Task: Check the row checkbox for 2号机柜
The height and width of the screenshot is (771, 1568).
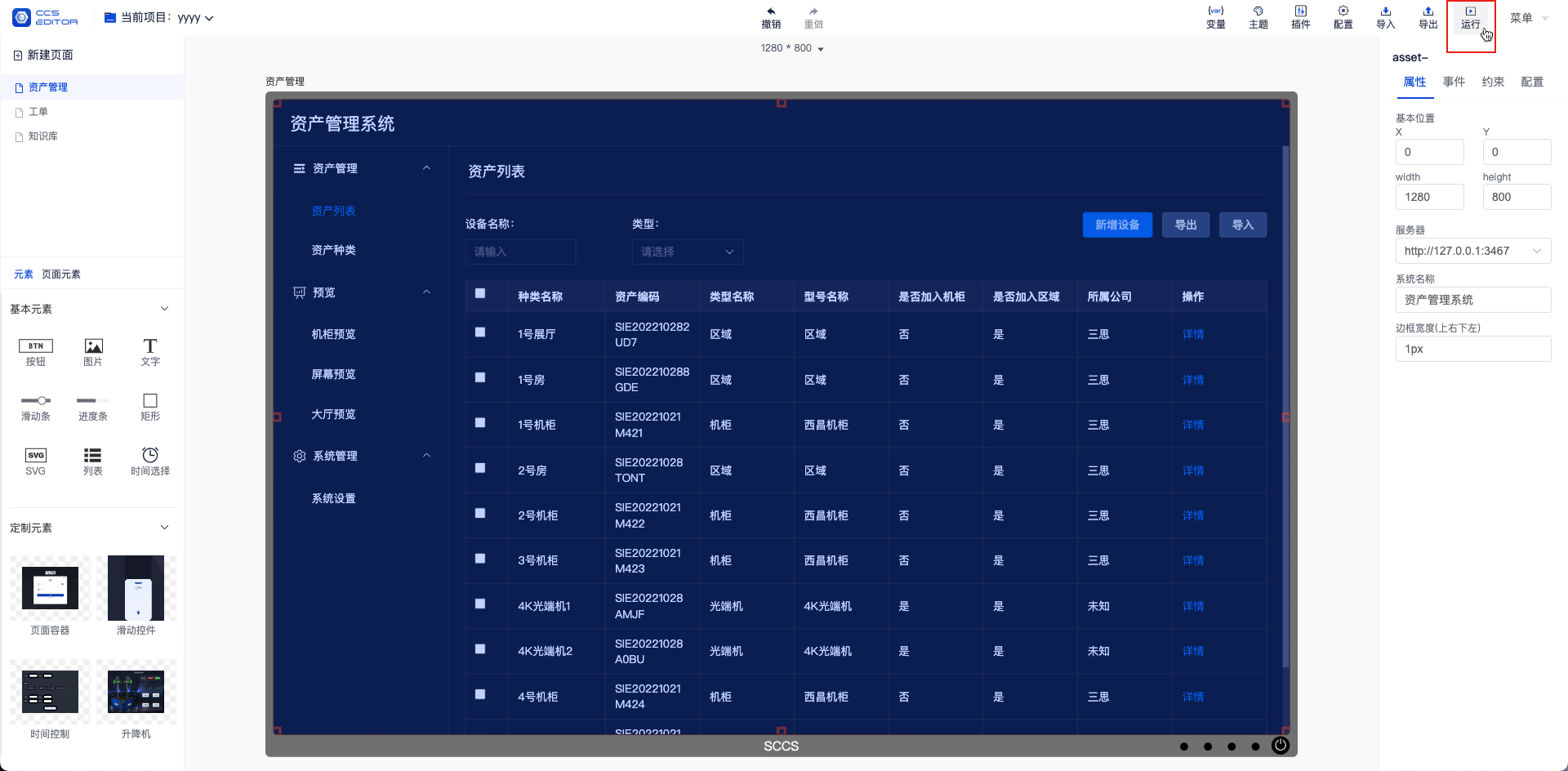Action: pyautogui.click(x=480, y=513)
